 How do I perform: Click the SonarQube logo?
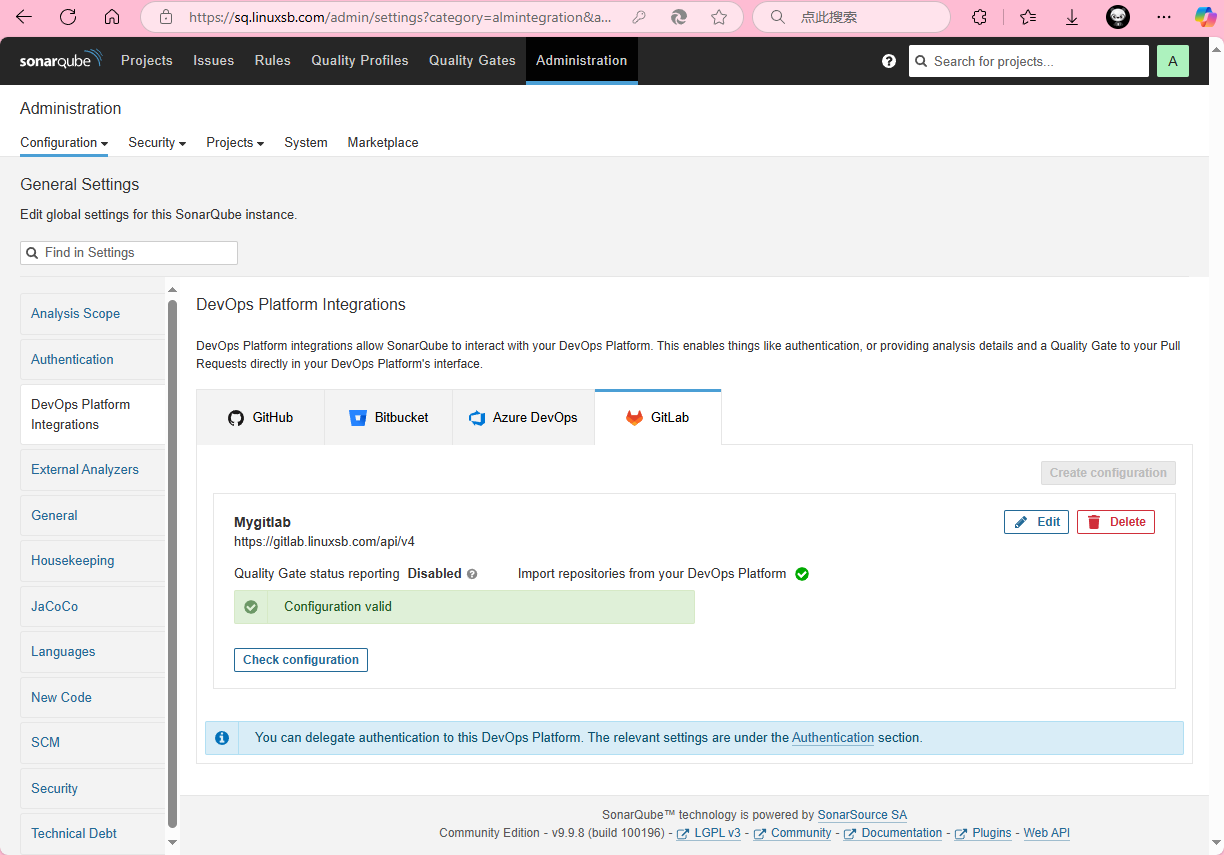pos(60,60)
